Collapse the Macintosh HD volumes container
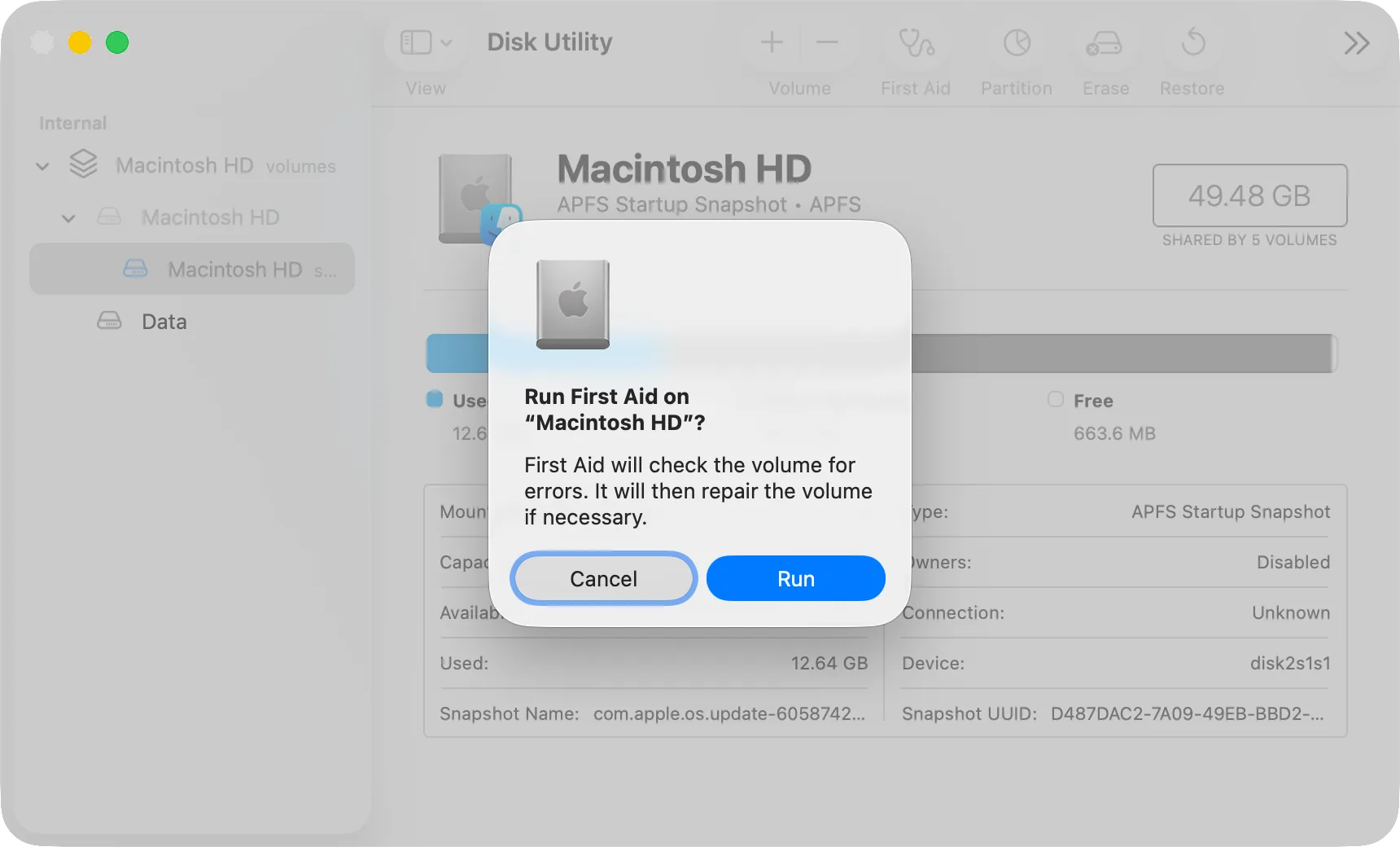 (43, 166)
